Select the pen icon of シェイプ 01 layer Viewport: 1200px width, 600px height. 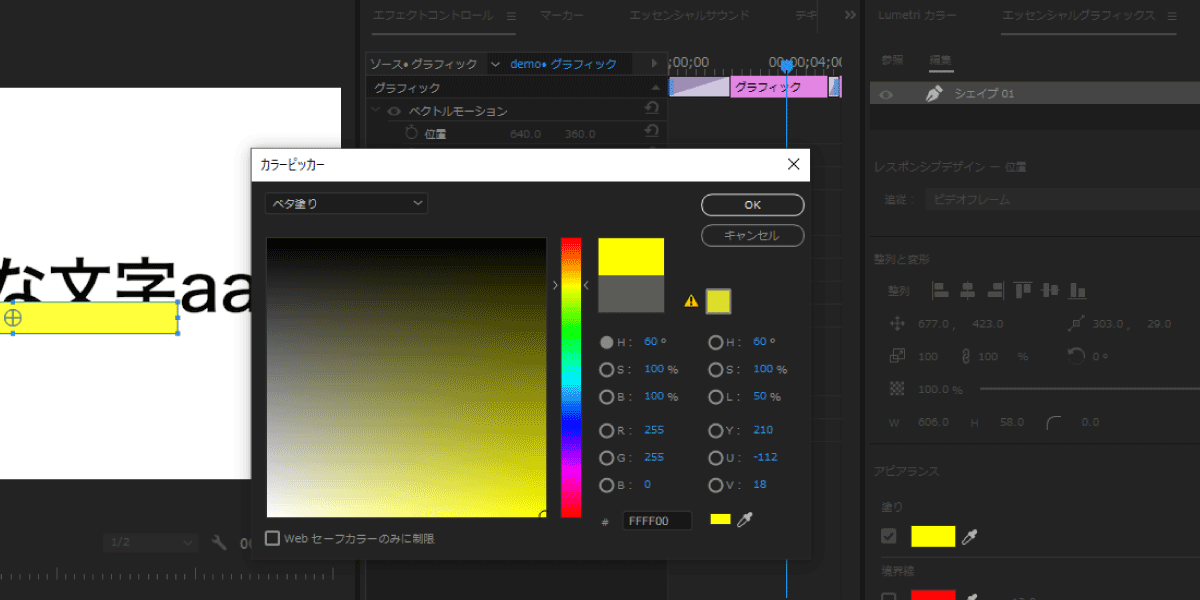click(934, 93)
